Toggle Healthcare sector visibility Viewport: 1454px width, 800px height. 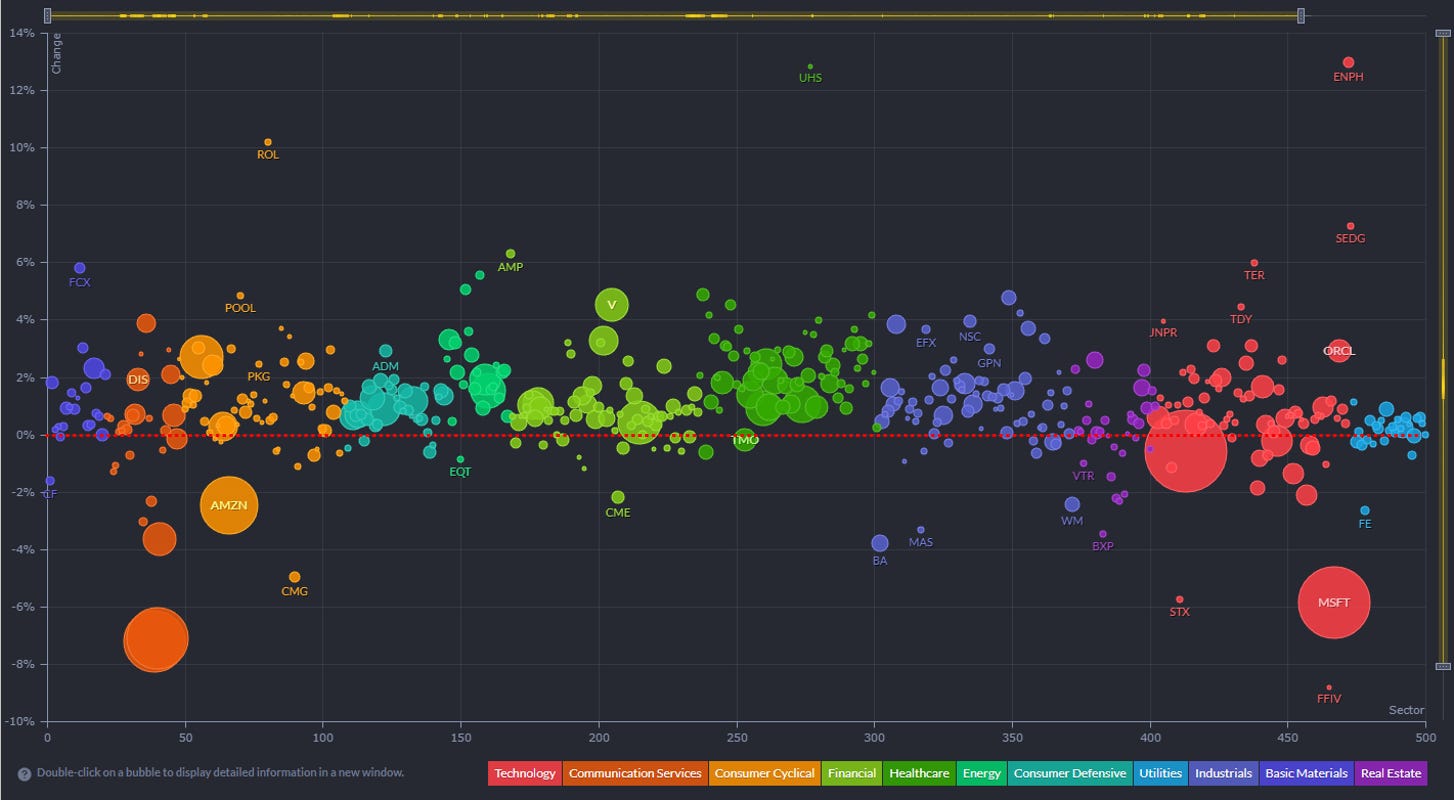(919, 773)
